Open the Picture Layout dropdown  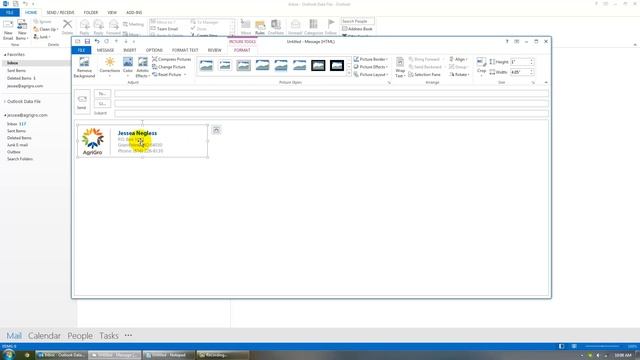pos(371,75)
